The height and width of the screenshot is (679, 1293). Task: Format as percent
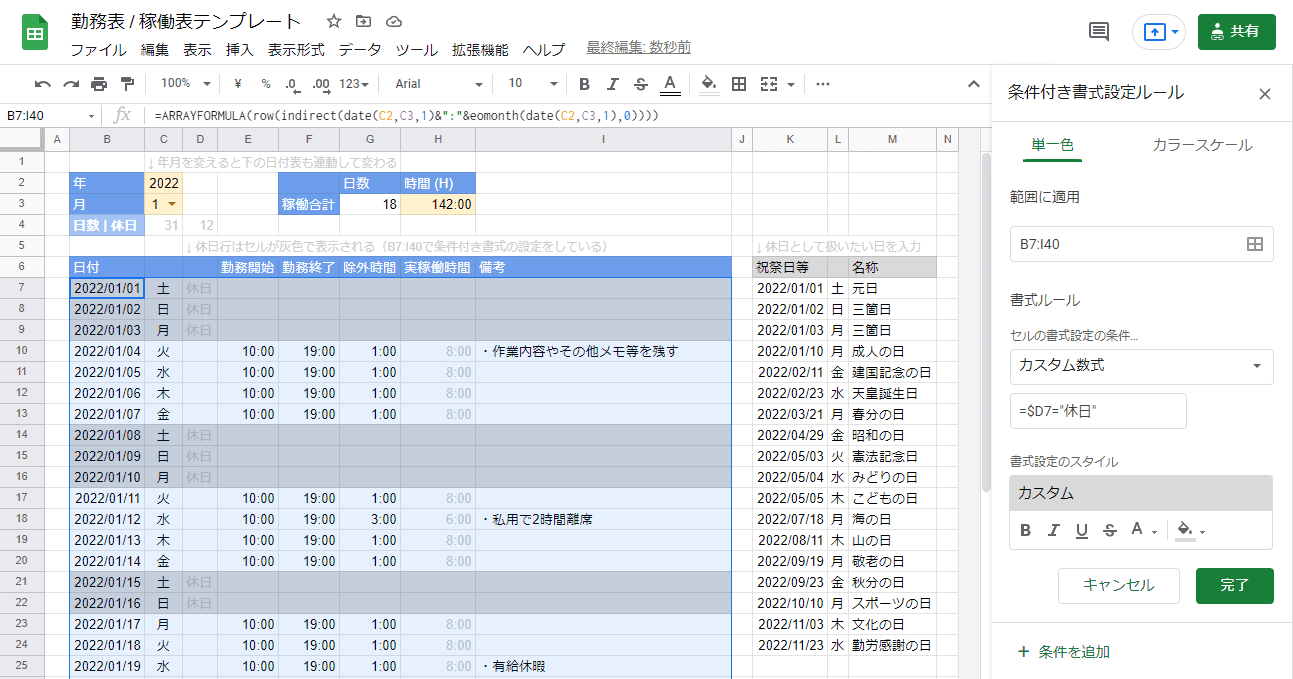click(266, 84)
